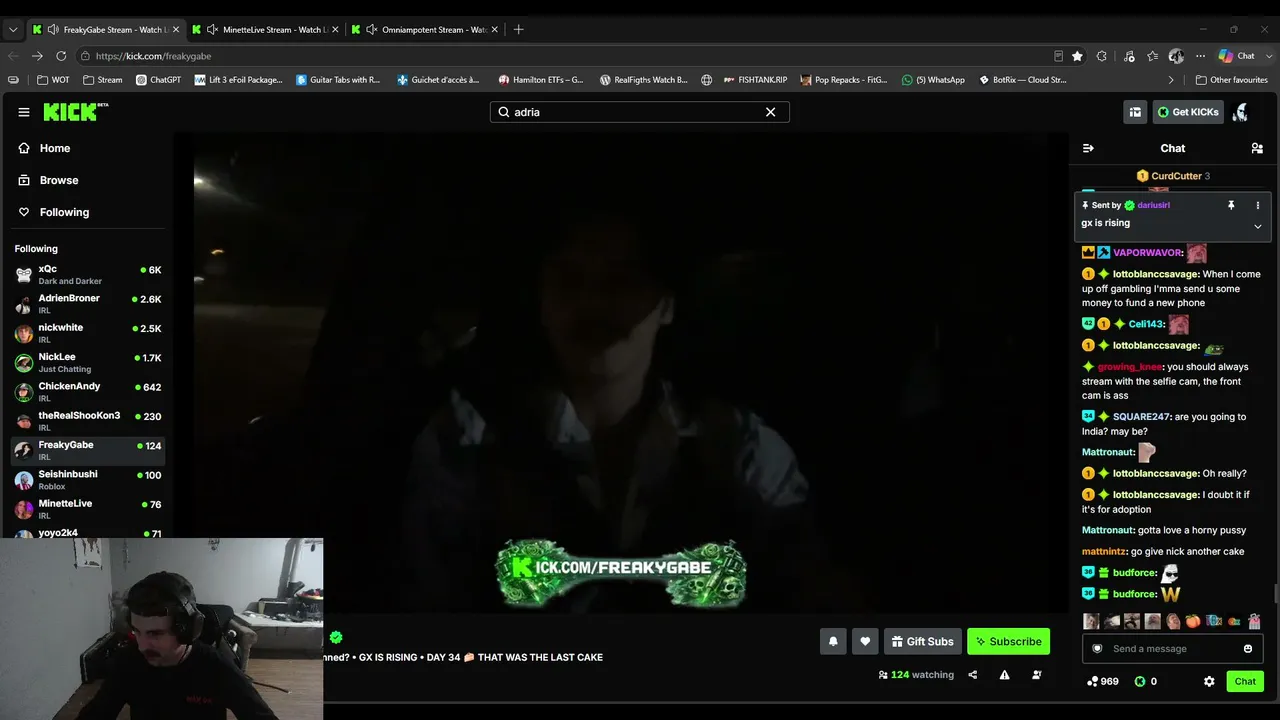Open Copilot Chat in browser toolbar
This screenshot has width=1280, height=720.
pos(1236,56)
